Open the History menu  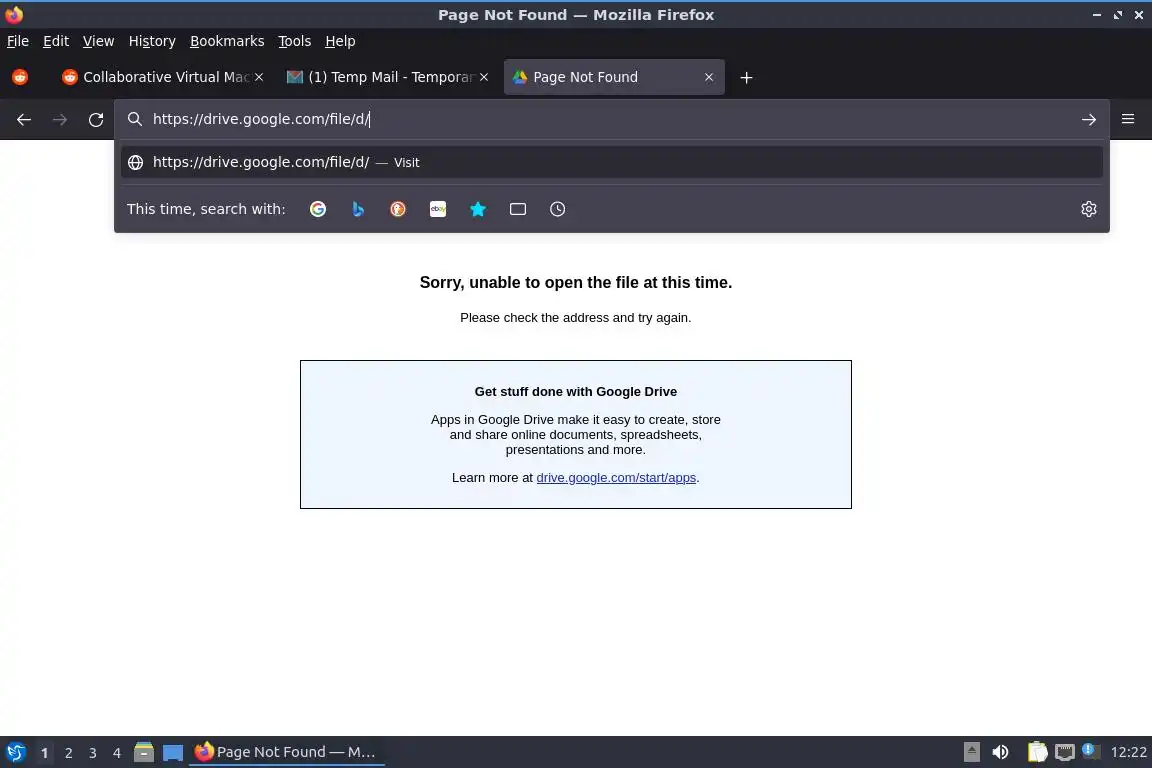click(x=152, y=41)
